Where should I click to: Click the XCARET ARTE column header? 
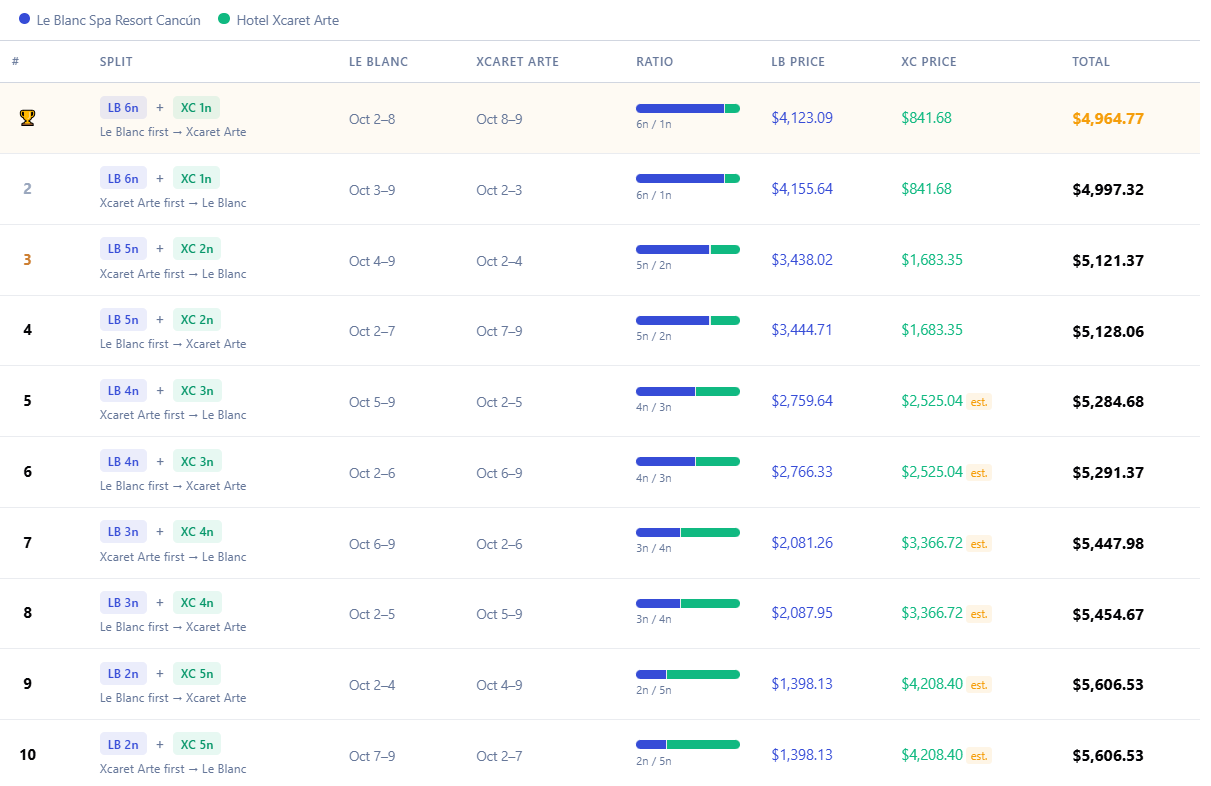click(x=517, y=62)
